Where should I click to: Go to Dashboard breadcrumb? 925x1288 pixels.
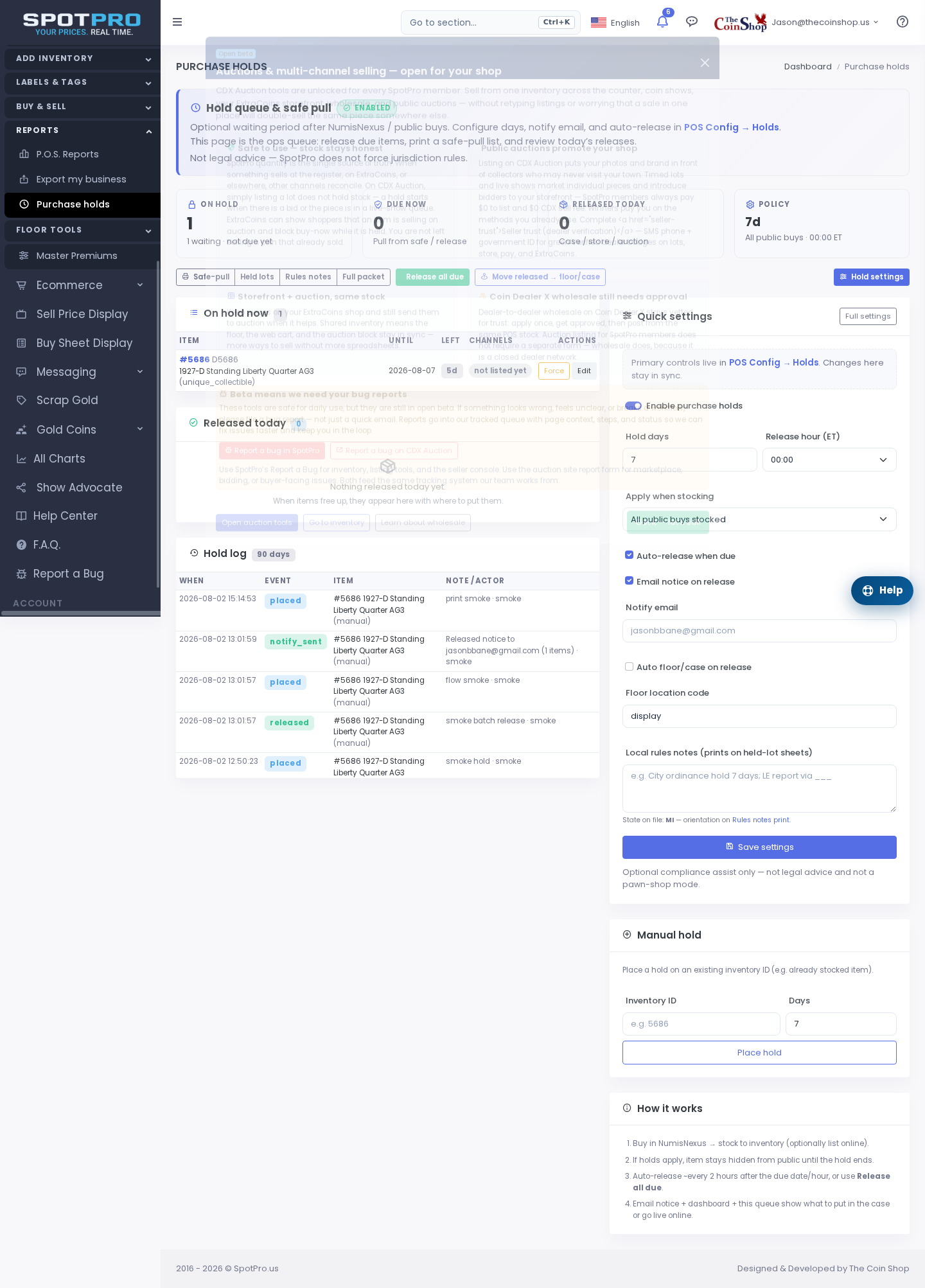click(x=807, y=67)
